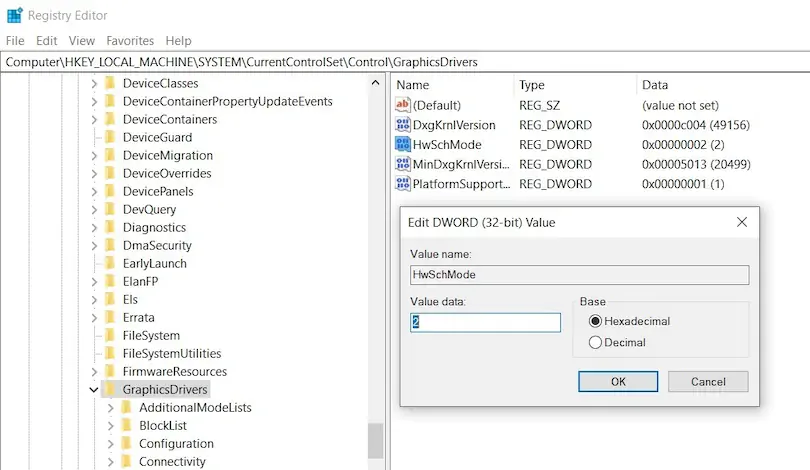Expand the AdditionalModeLists subkey
The height and width of the screenshot is (470, 810).
point(111,408)
